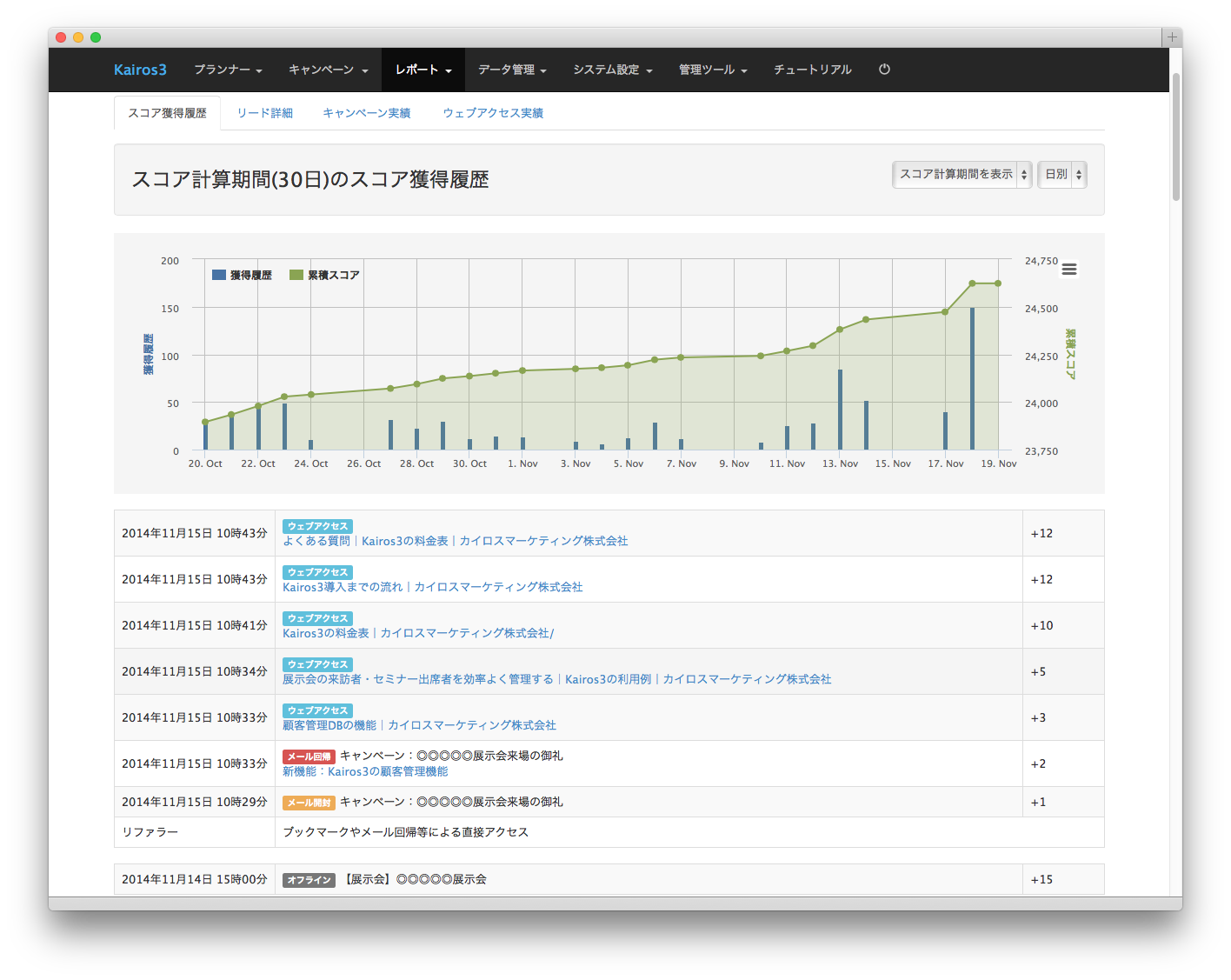Open よくある質問 Kairos3の料金表 link
The width and height of the screenshot is (1231, 980).
tap(455, 541)
